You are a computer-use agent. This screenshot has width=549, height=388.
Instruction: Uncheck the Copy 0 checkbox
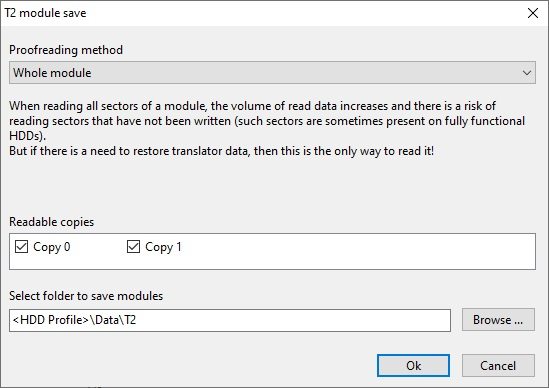(21, 247)
